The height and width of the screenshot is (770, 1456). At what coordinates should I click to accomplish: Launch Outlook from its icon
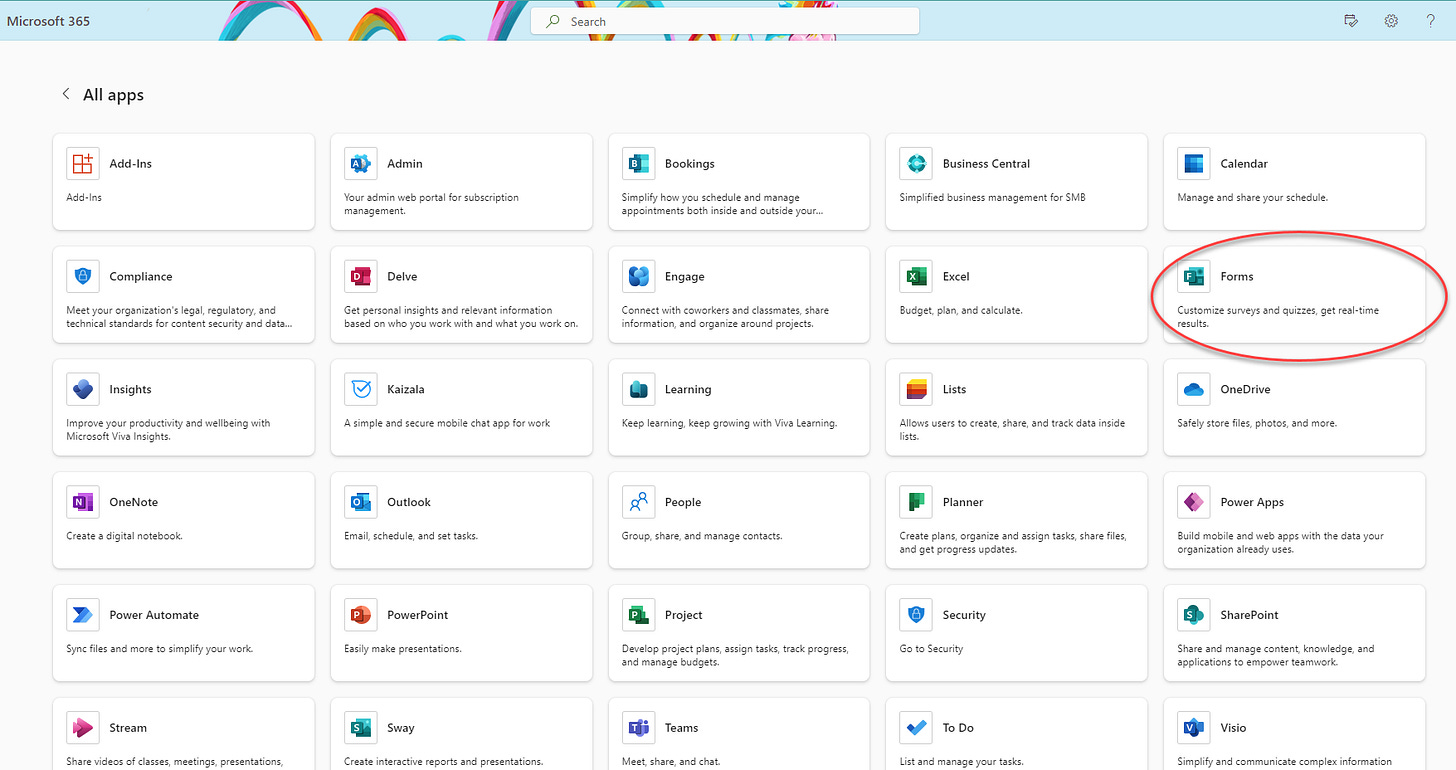[360, 502]
